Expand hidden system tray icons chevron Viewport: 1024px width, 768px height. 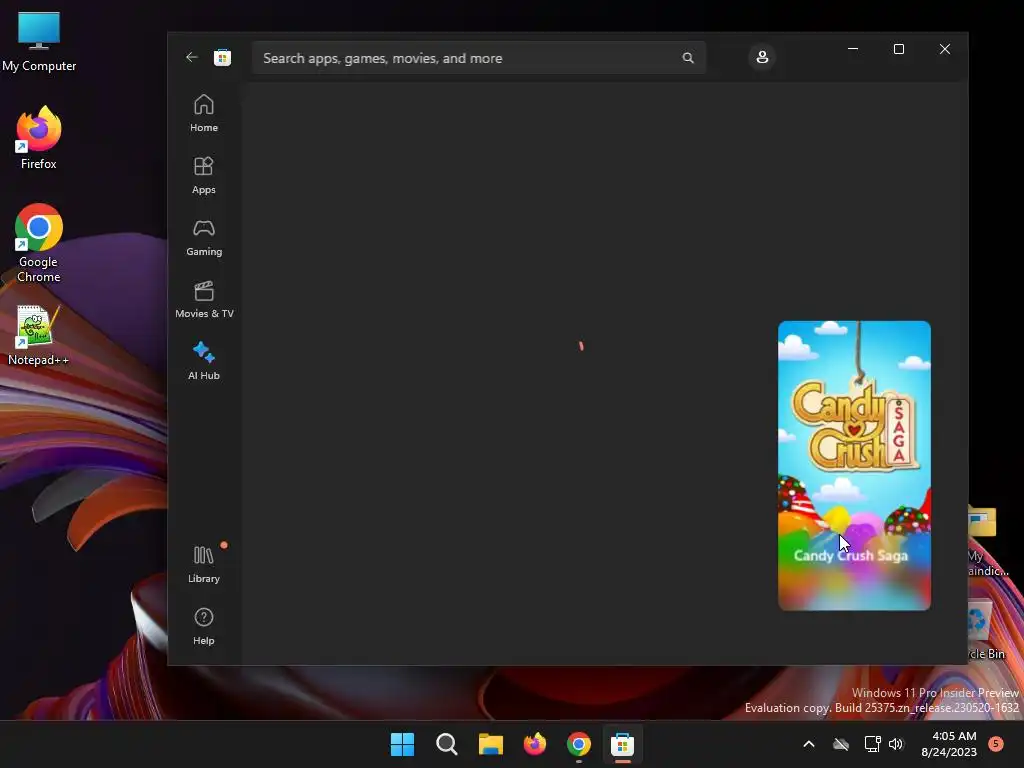click(808, 744)
